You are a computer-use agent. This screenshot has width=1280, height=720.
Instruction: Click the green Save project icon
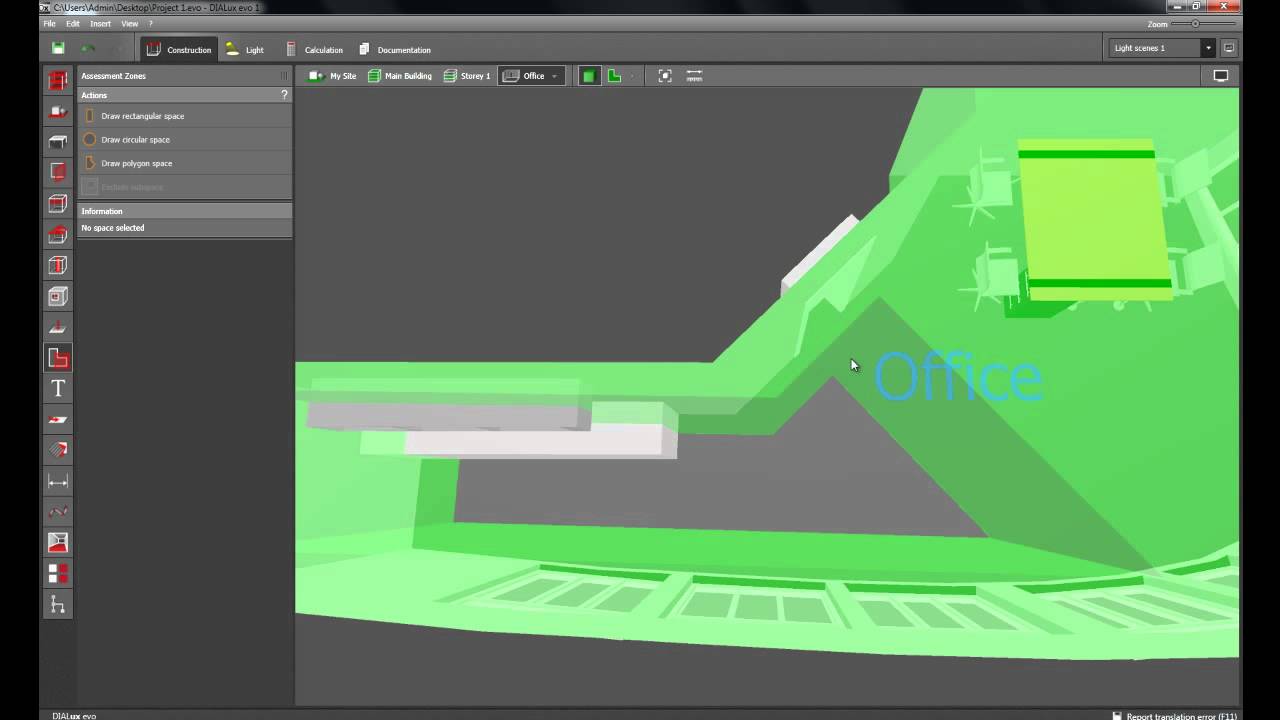click(x=58, y=48)
